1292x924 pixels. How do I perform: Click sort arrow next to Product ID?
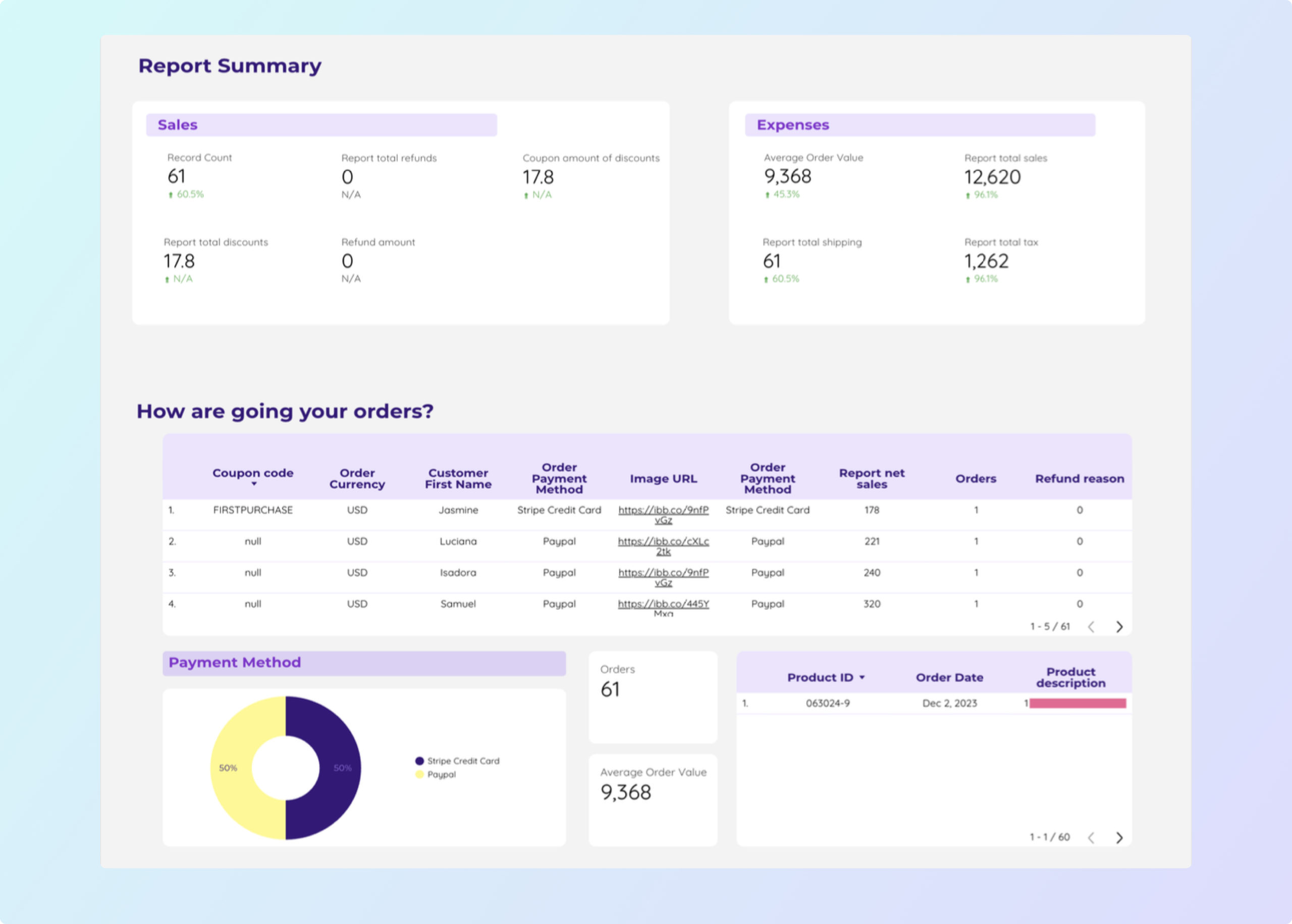point(862,678)
